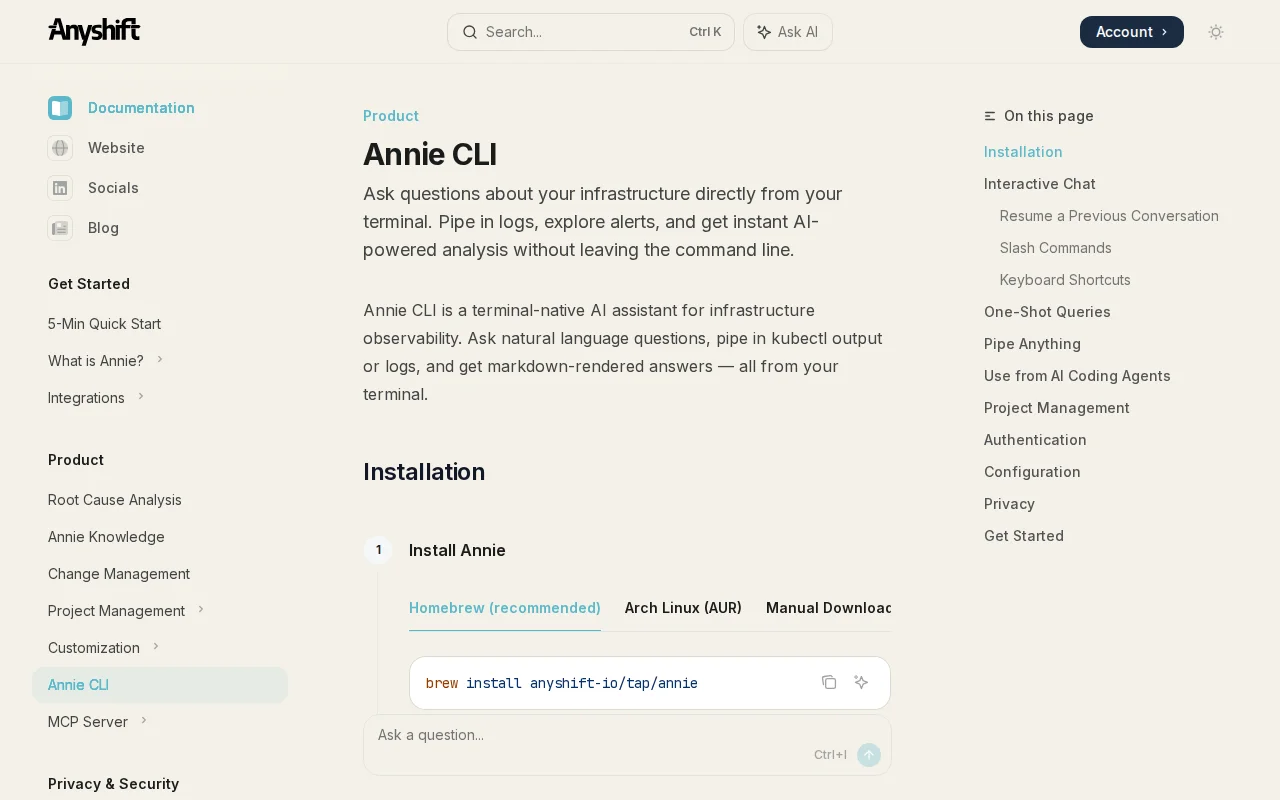
Task: Jump to Resume a Previous Conversation
Action: pyautogui.click(x=1109, y=216)
